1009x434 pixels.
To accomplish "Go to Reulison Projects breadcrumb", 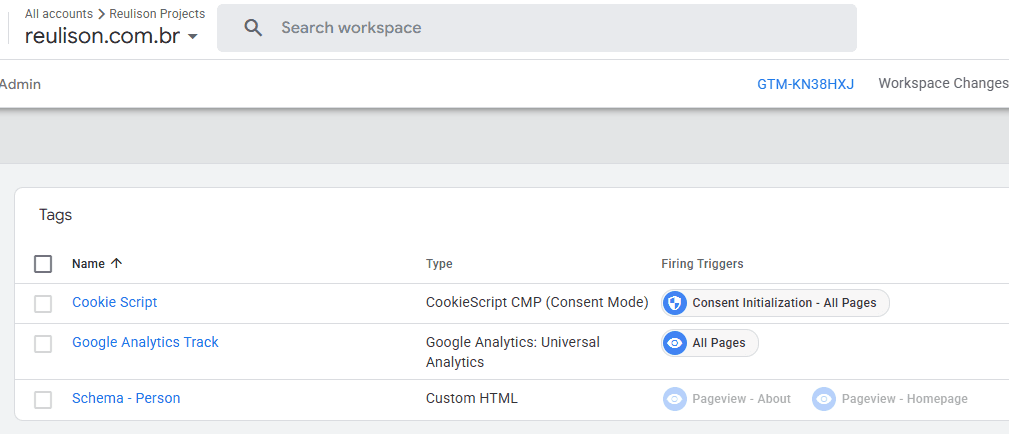I will [x=157, y=14].
